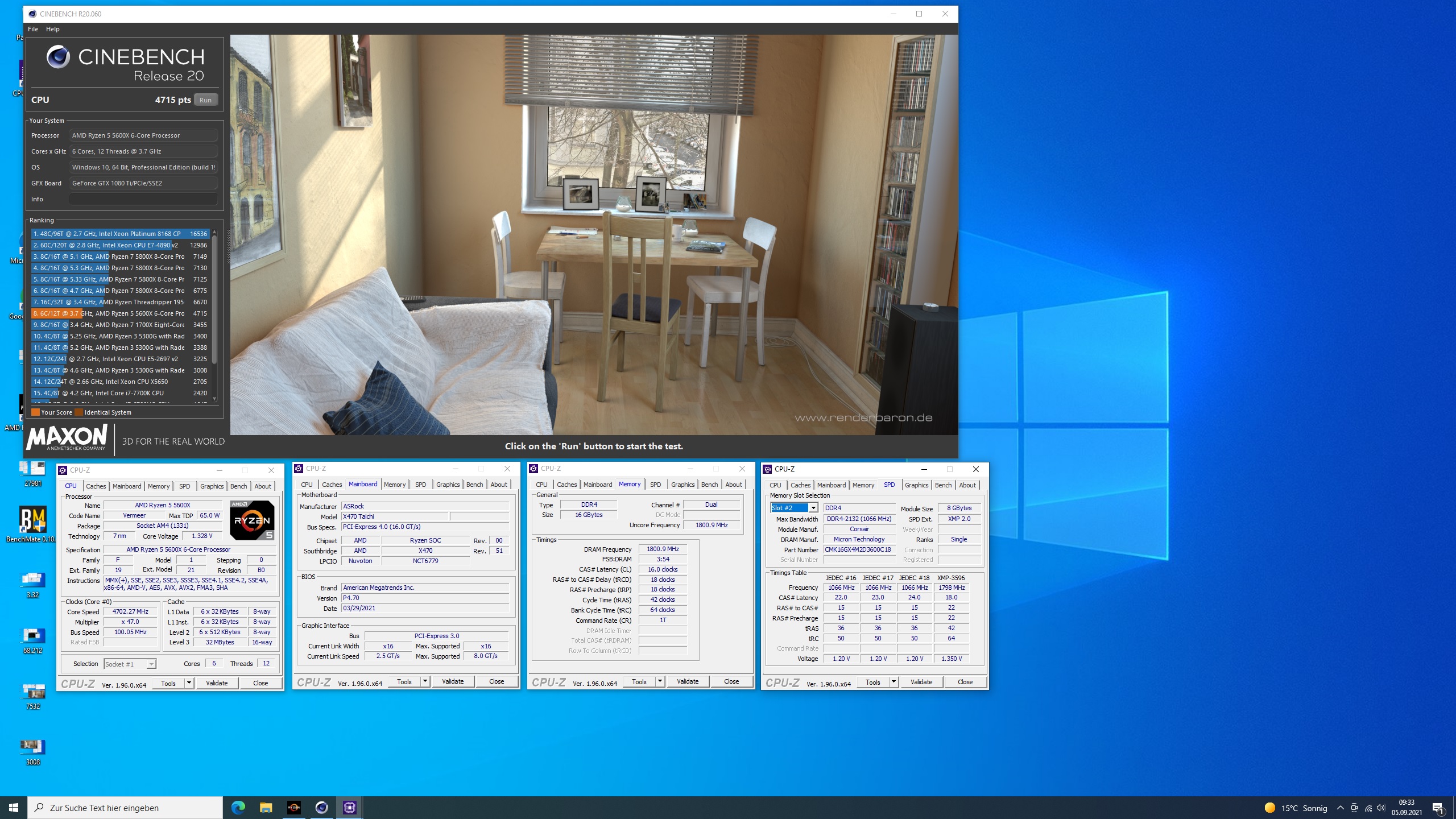Screen dimensions: 1456x819
Task: Open the Caches tab in the CPU-Z window showing the CPU tab
Action: tap(96, 486)
